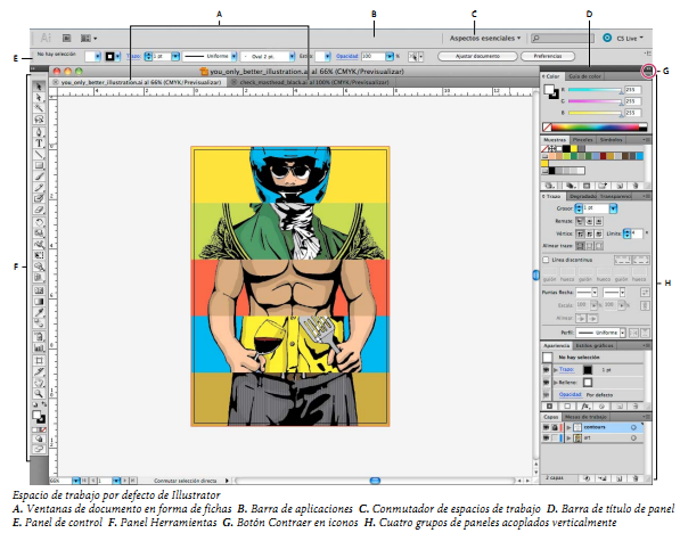
Task: Select the Type tool
Action: (x=39, y=143)
